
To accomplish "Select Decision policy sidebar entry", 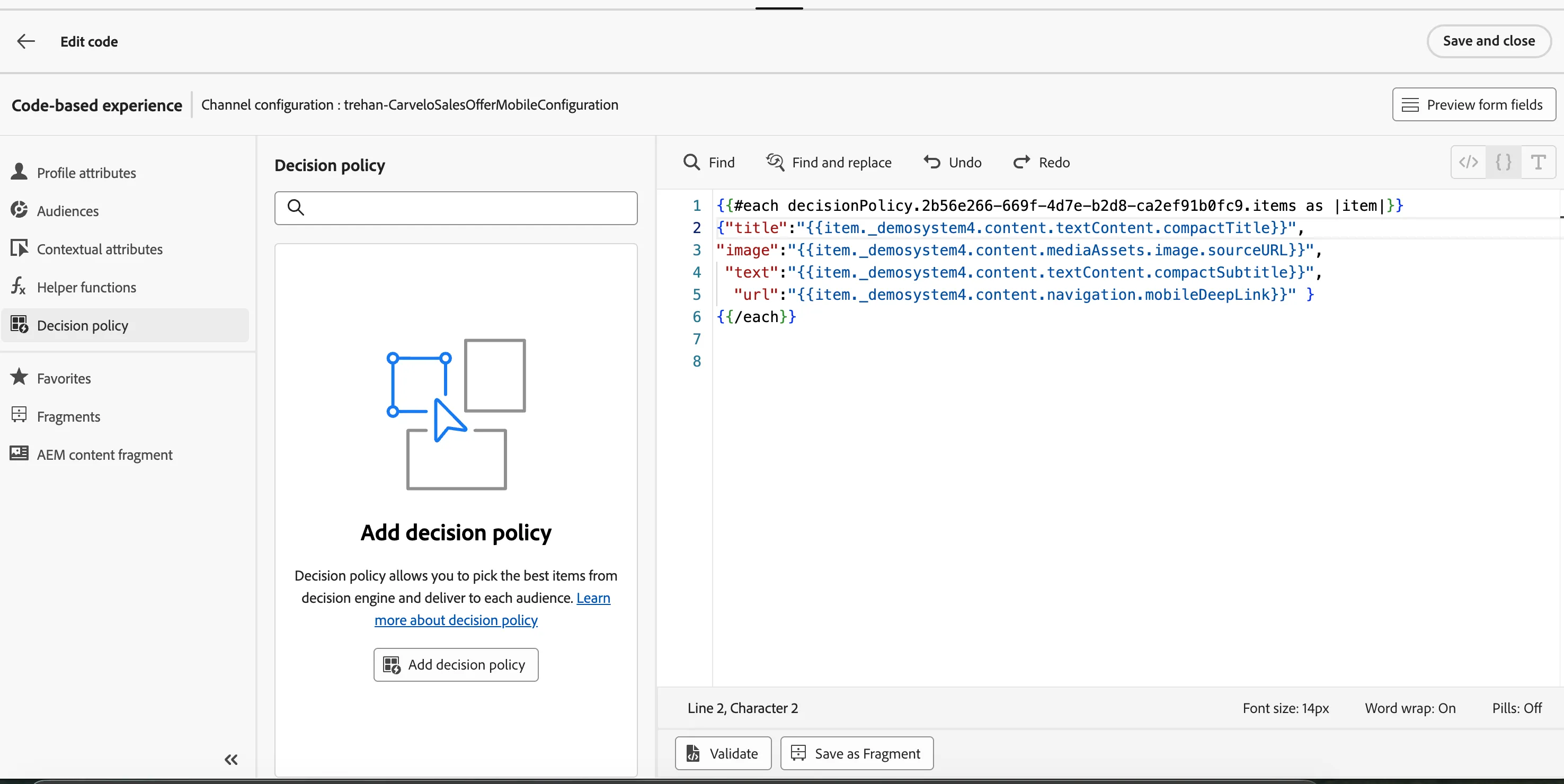I will (x=125, y=325).
